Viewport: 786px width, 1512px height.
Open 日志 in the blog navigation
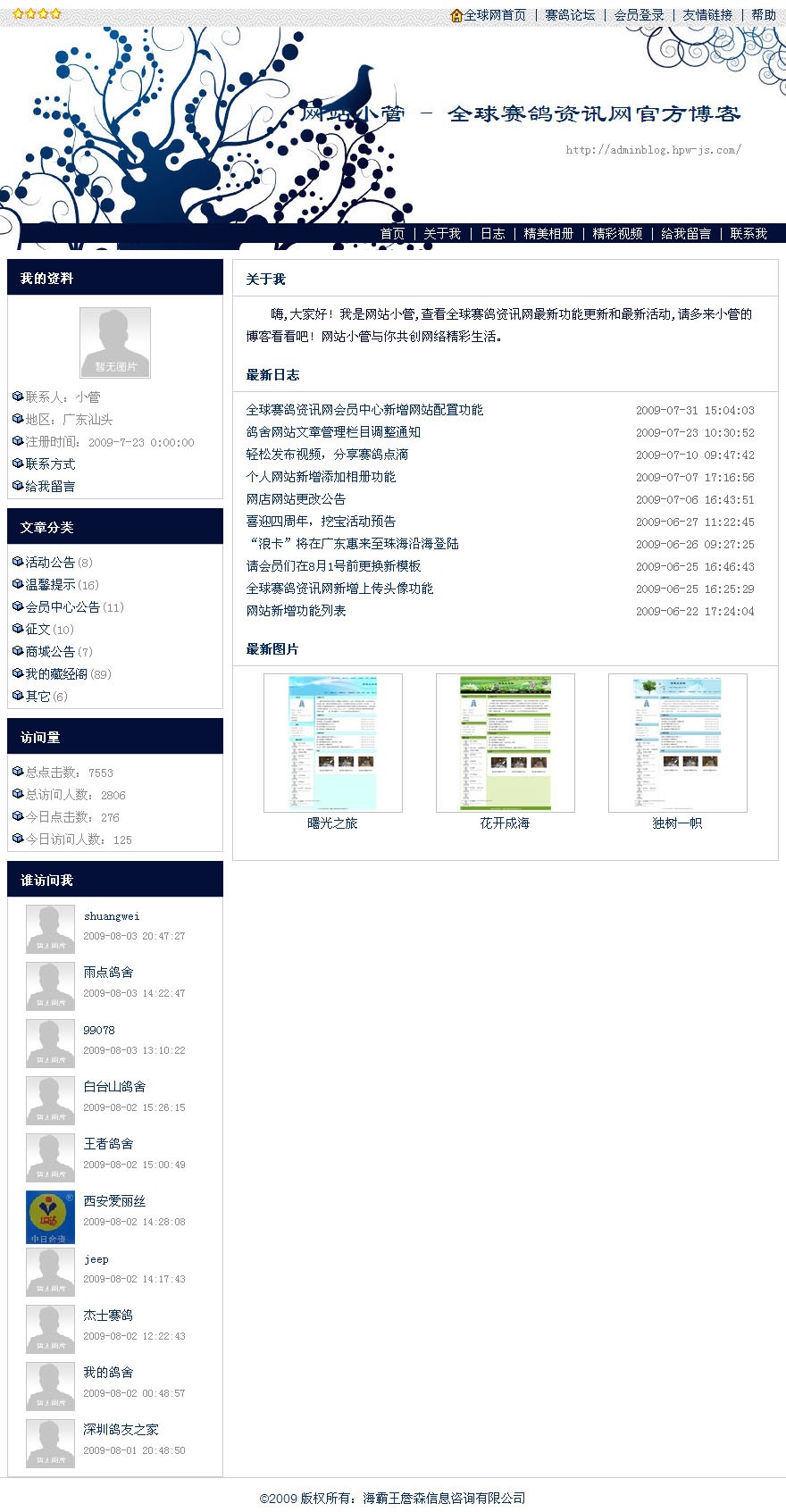point(492,234)
